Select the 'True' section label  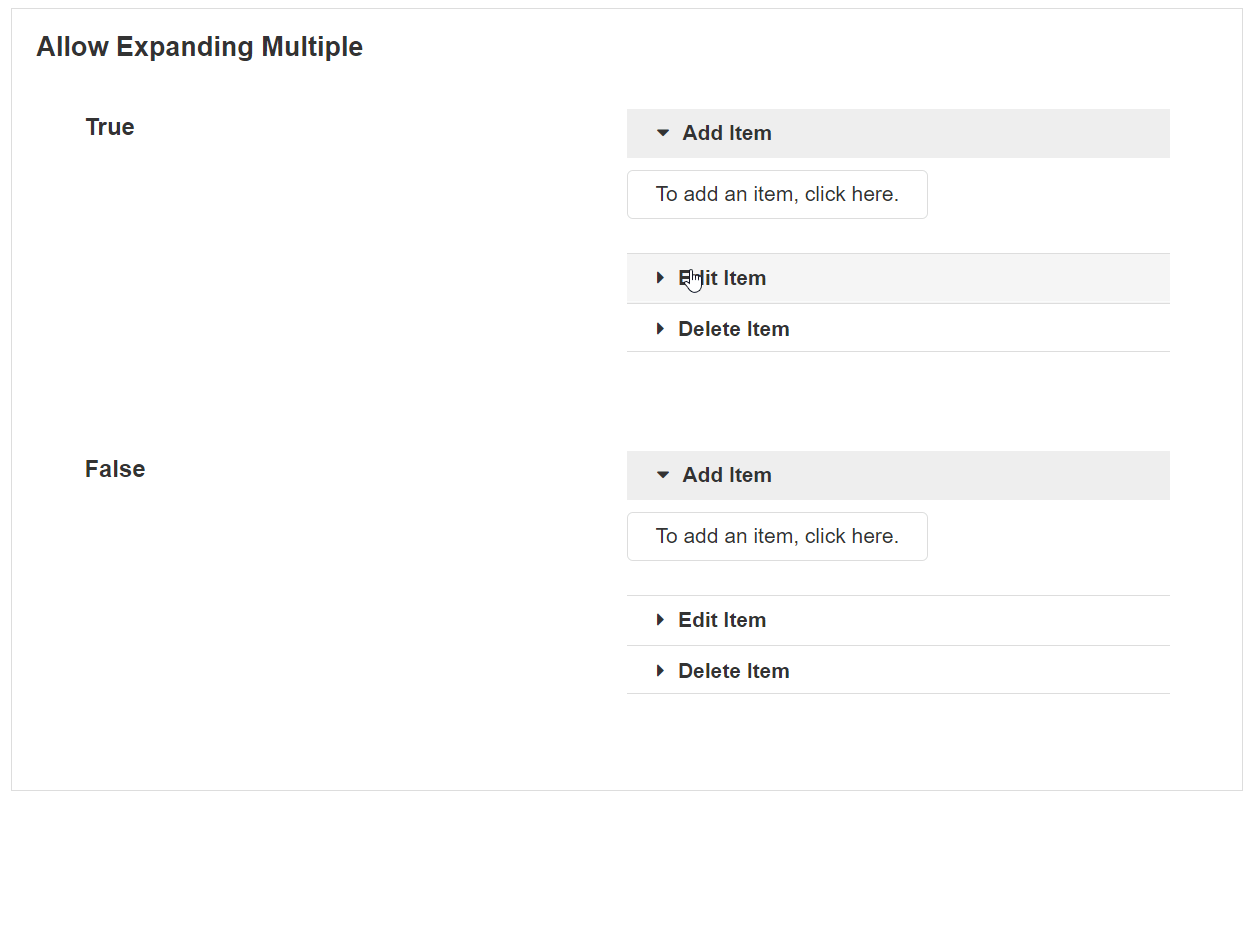pyautogui.click(x=110, y=127)
